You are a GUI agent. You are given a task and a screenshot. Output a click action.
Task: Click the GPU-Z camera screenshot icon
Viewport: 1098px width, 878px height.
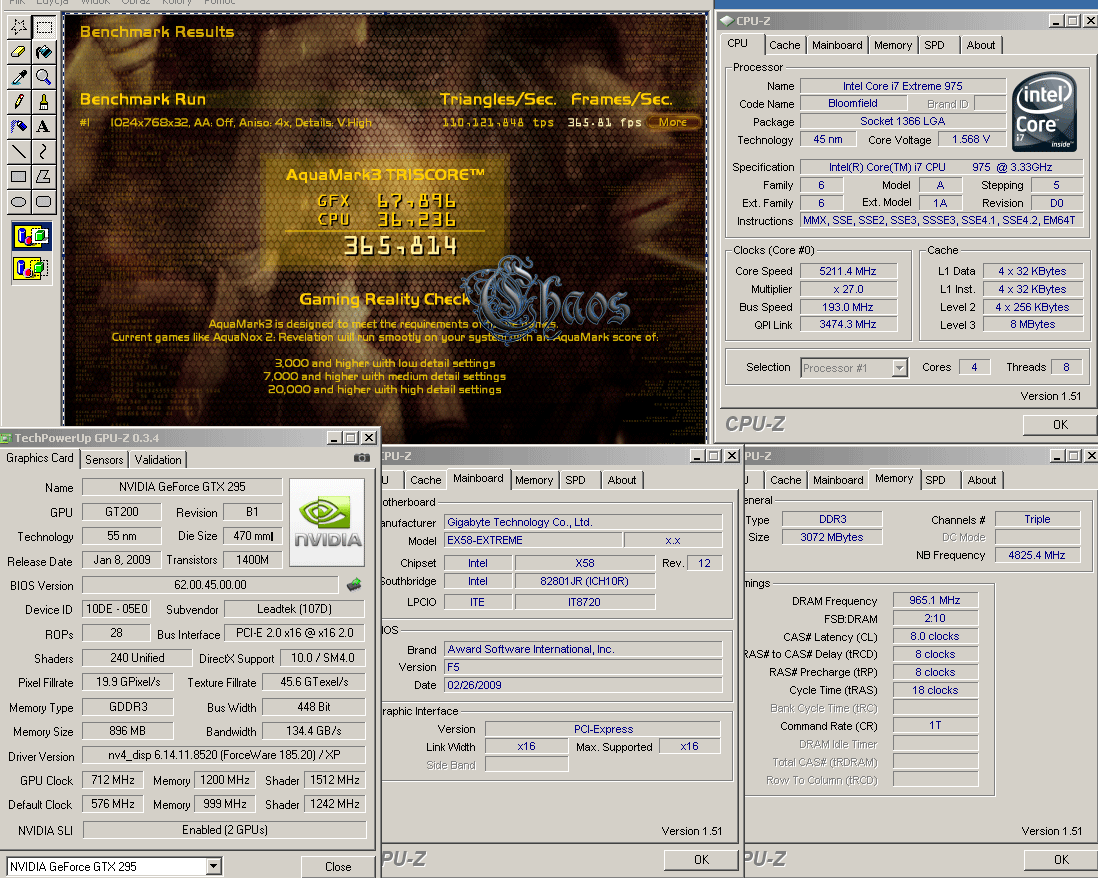(x=361, y=457)
